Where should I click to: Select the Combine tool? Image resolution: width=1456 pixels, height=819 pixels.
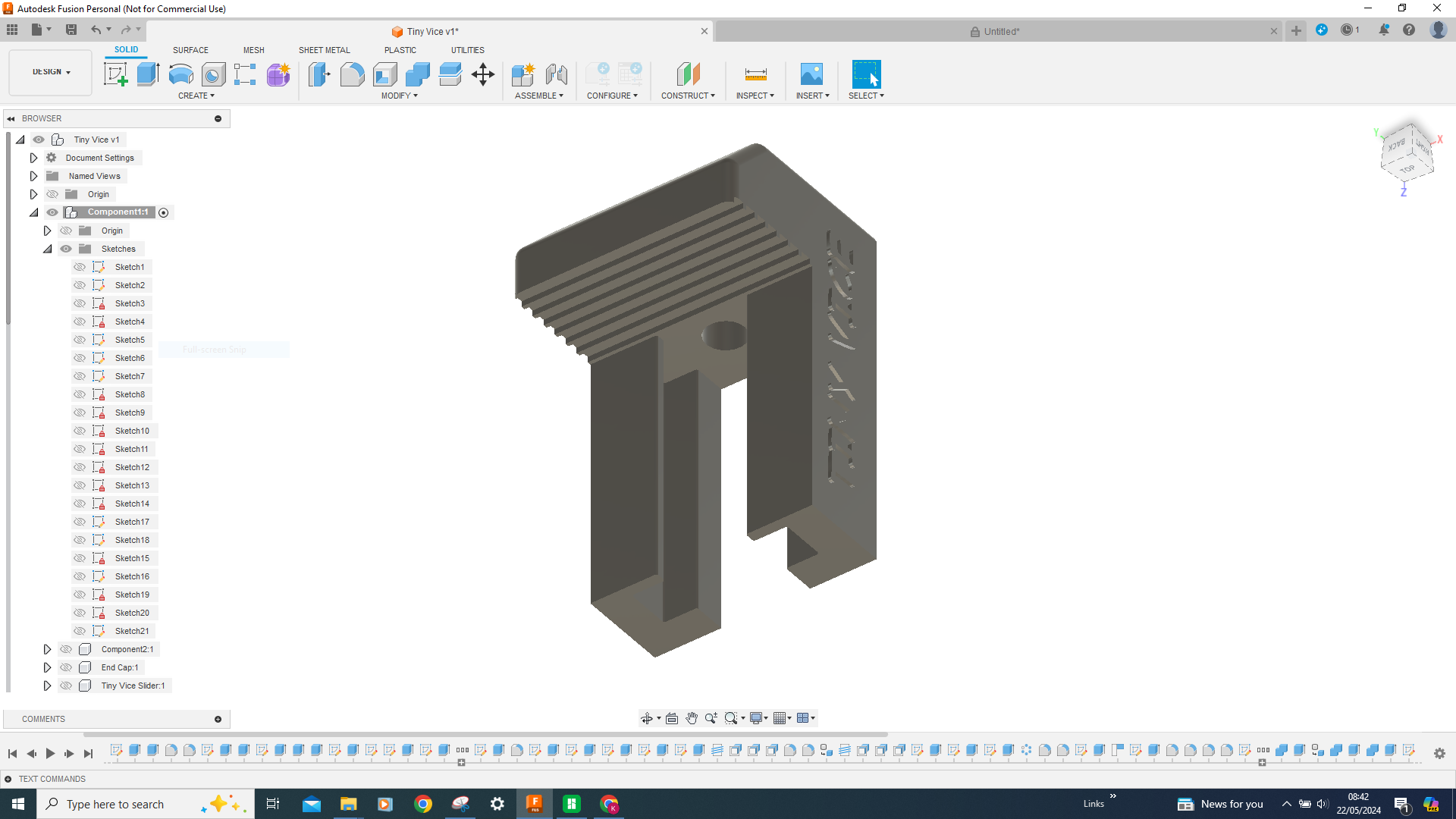tap(417, 74)
